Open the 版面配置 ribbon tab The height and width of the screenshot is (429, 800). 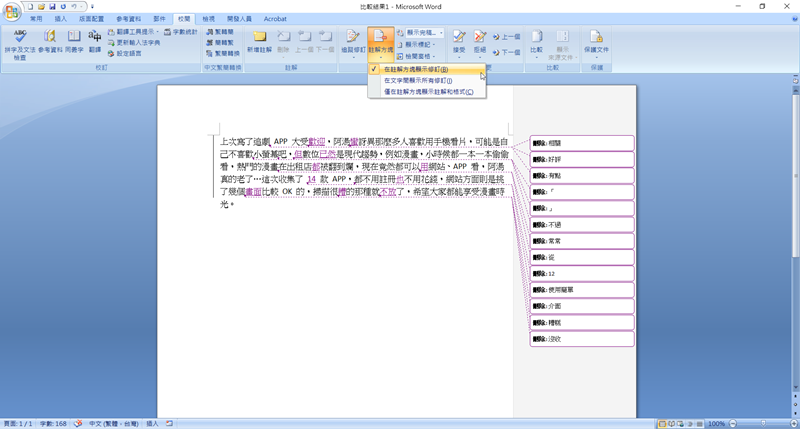tap(91, 19)
